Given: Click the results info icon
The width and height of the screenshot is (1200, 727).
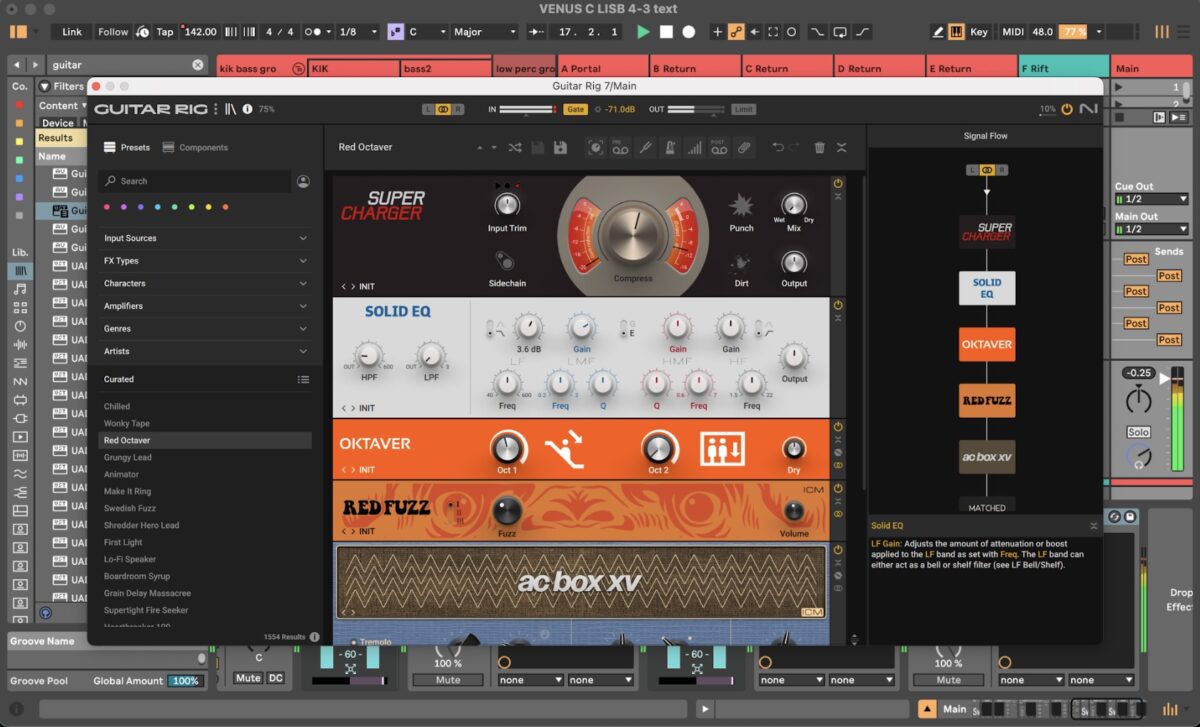Looking at the screenshot, I should coord(314,636).
